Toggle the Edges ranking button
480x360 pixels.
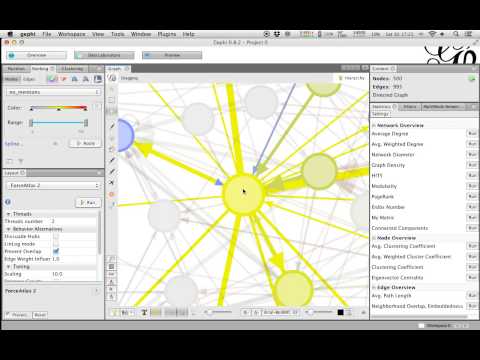click(x=29, y=79)
